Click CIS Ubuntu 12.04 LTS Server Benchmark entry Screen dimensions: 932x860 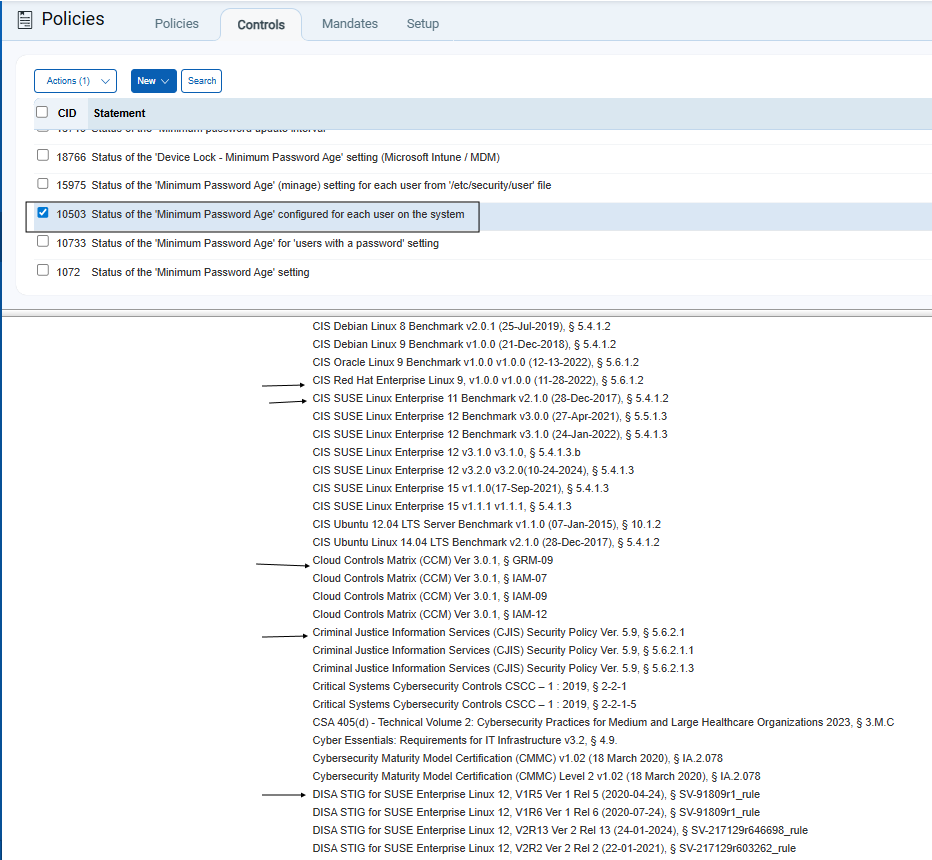[487, 525]
